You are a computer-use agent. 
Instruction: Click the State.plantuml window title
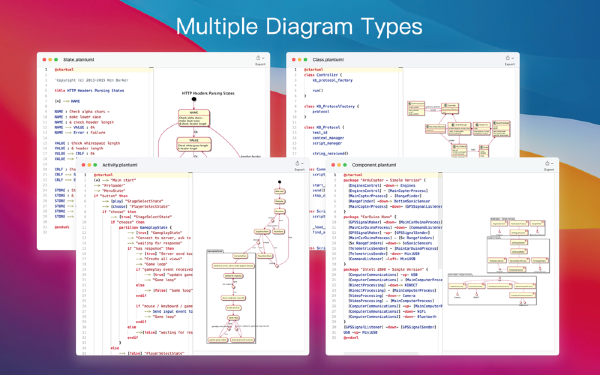coord(78,60)
